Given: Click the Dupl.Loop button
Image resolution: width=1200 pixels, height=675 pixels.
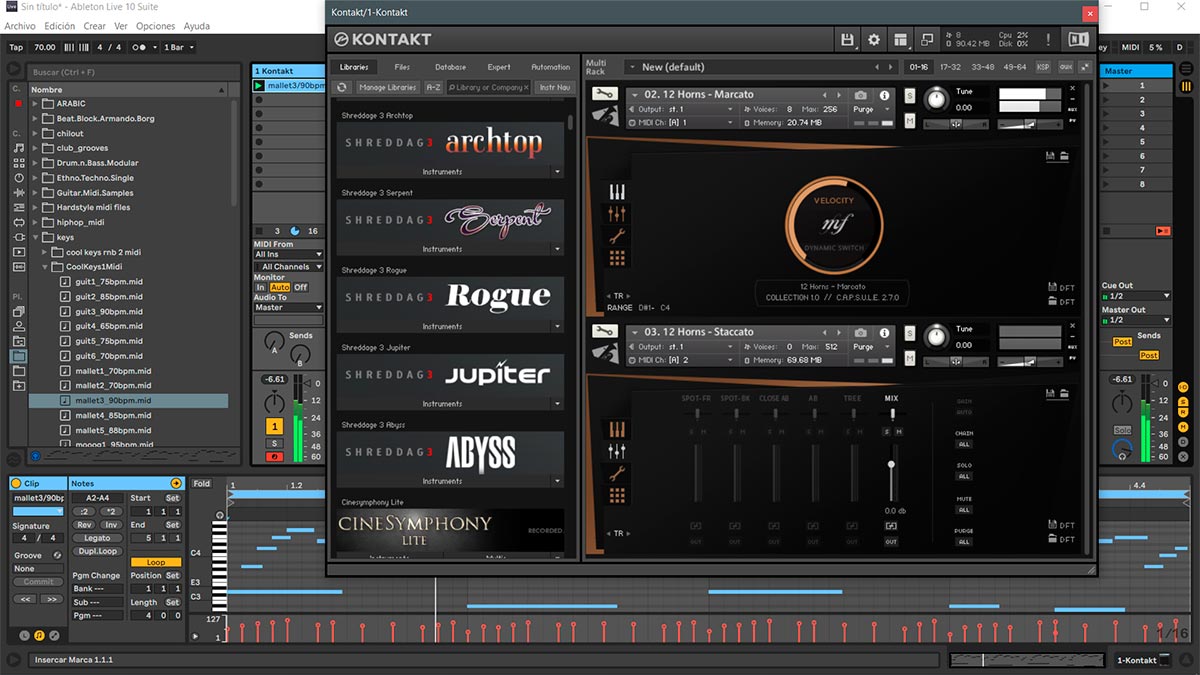Looking at the screenshot, I should point(97,551).
